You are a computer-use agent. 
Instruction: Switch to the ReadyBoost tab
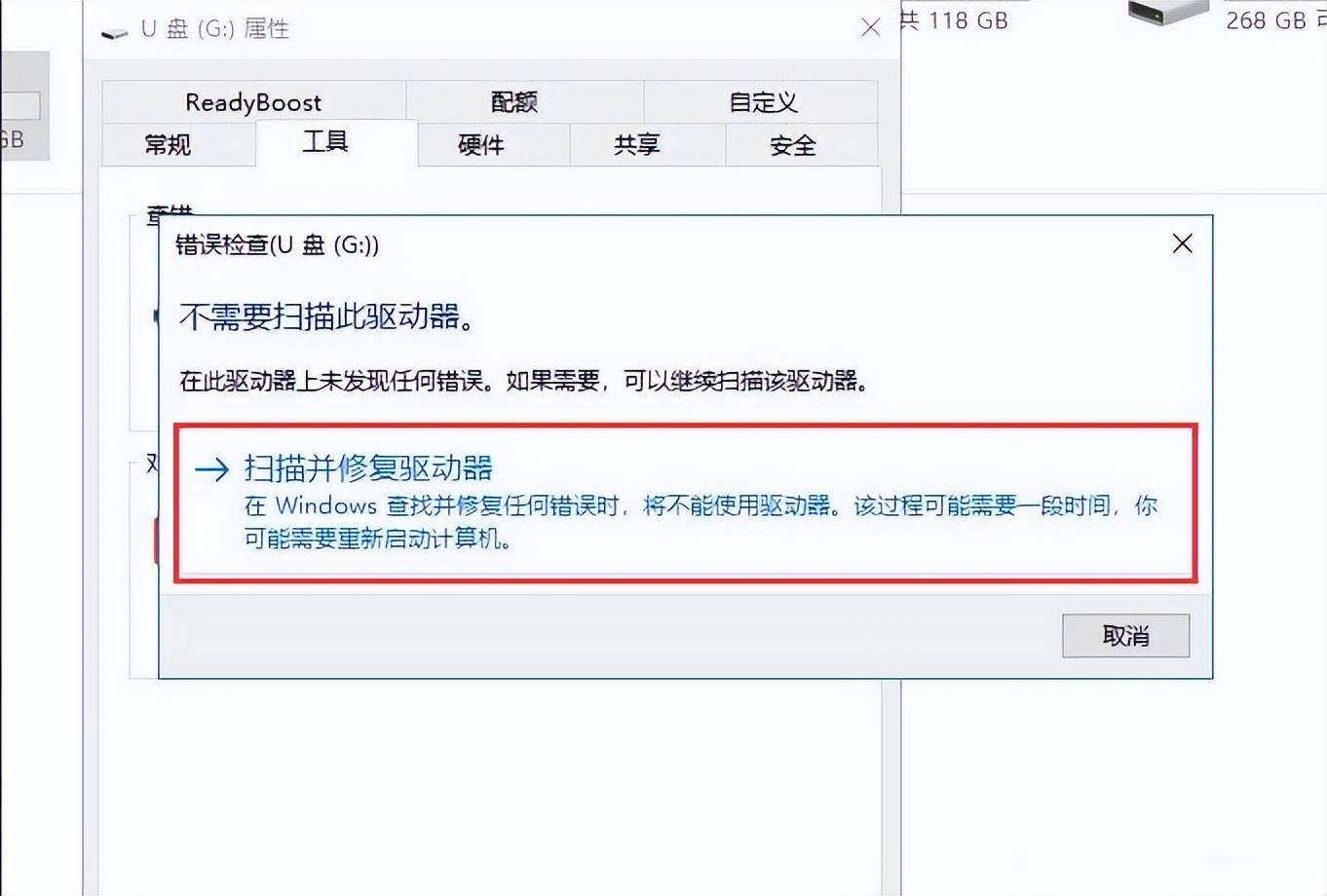click(x=253, y=102)
